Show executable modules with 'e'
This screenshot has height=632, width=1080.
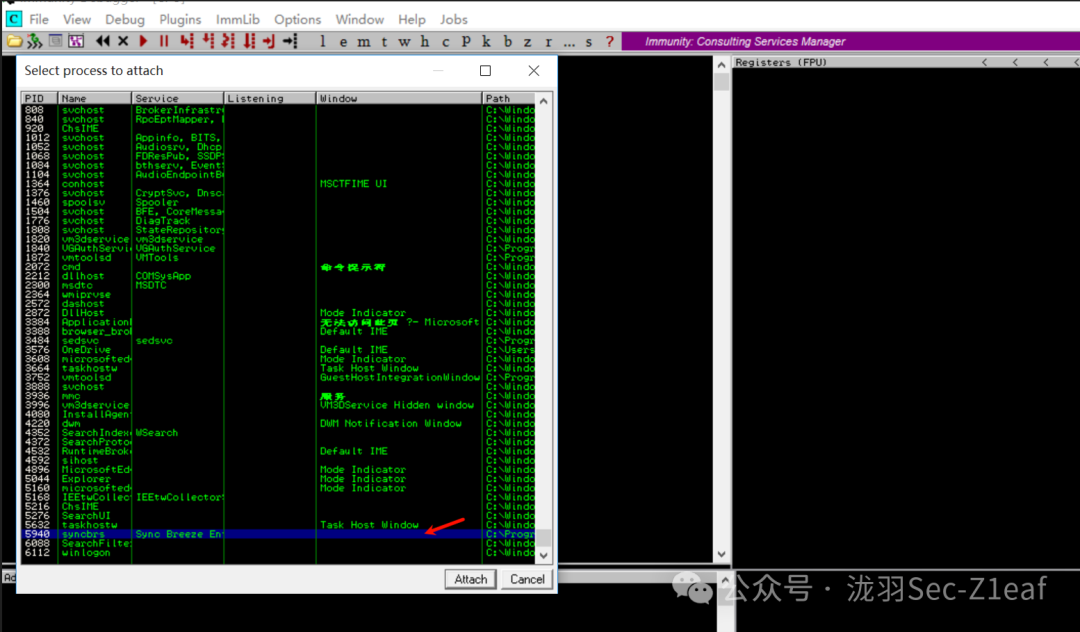(x=343, y=41)
